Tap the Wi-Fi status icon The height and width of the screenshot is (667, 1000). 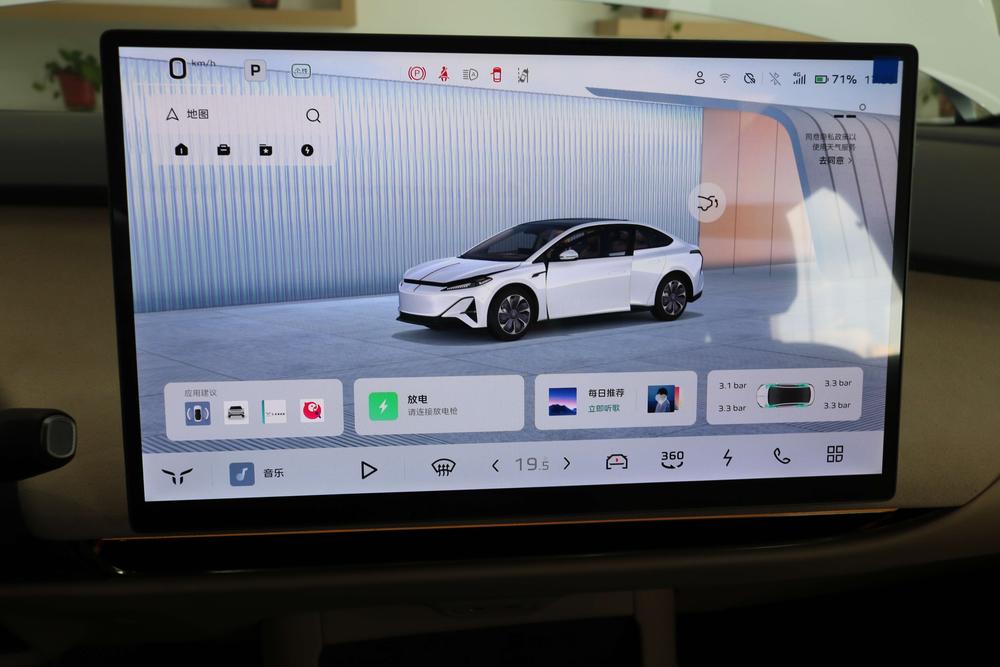724,78
